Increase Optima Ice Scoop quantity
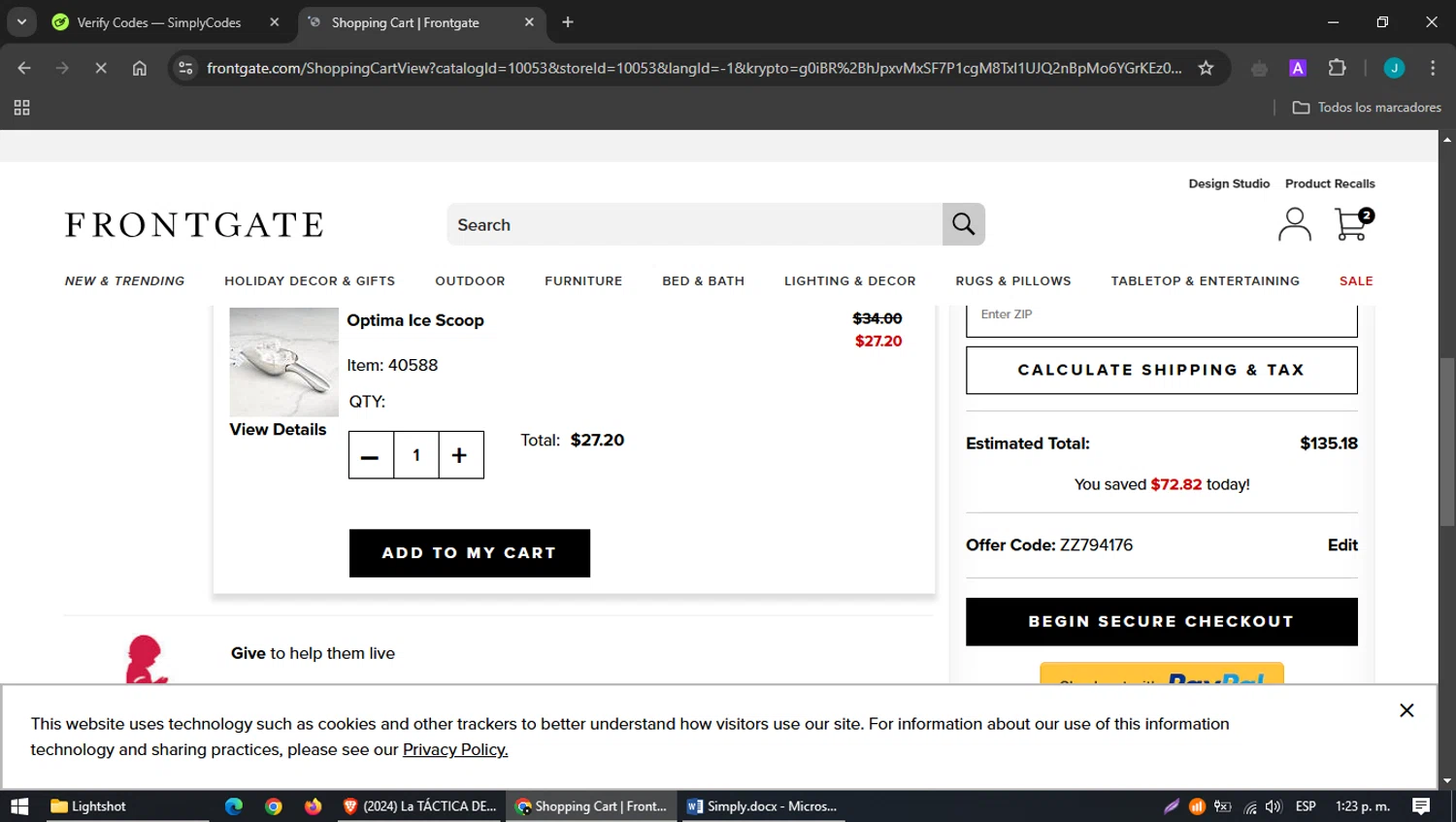This screenshot has width=1456, height=822. point(461,455)
